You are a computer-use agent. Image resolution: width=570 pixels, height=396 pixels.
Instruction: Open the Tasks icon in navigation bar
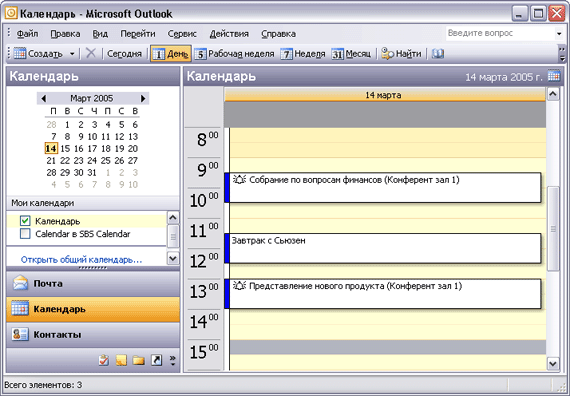104,360
